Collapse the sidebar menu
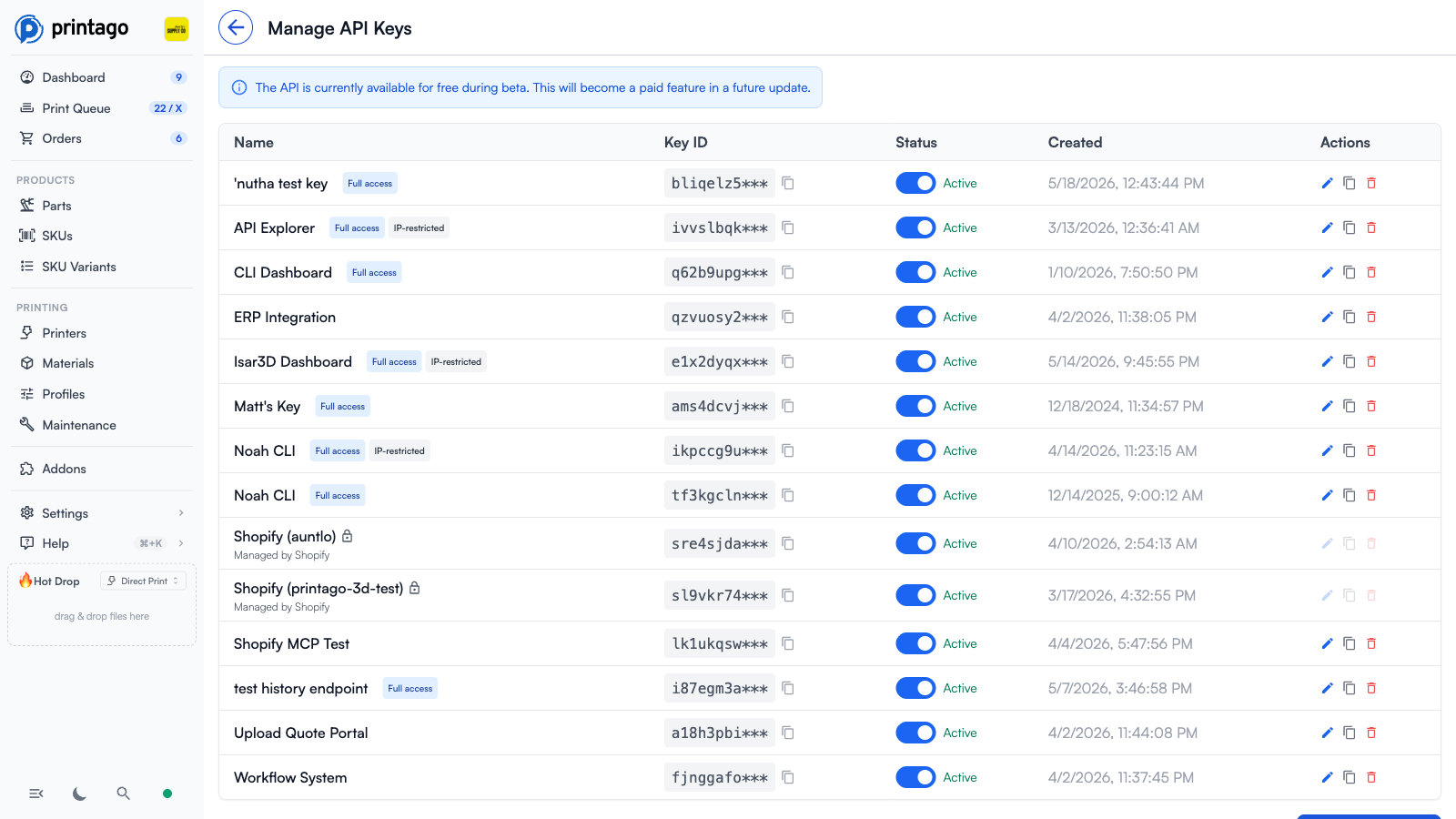Viewport: 1456px width, 819px height. pyautogui.click(x=36, y=794)
